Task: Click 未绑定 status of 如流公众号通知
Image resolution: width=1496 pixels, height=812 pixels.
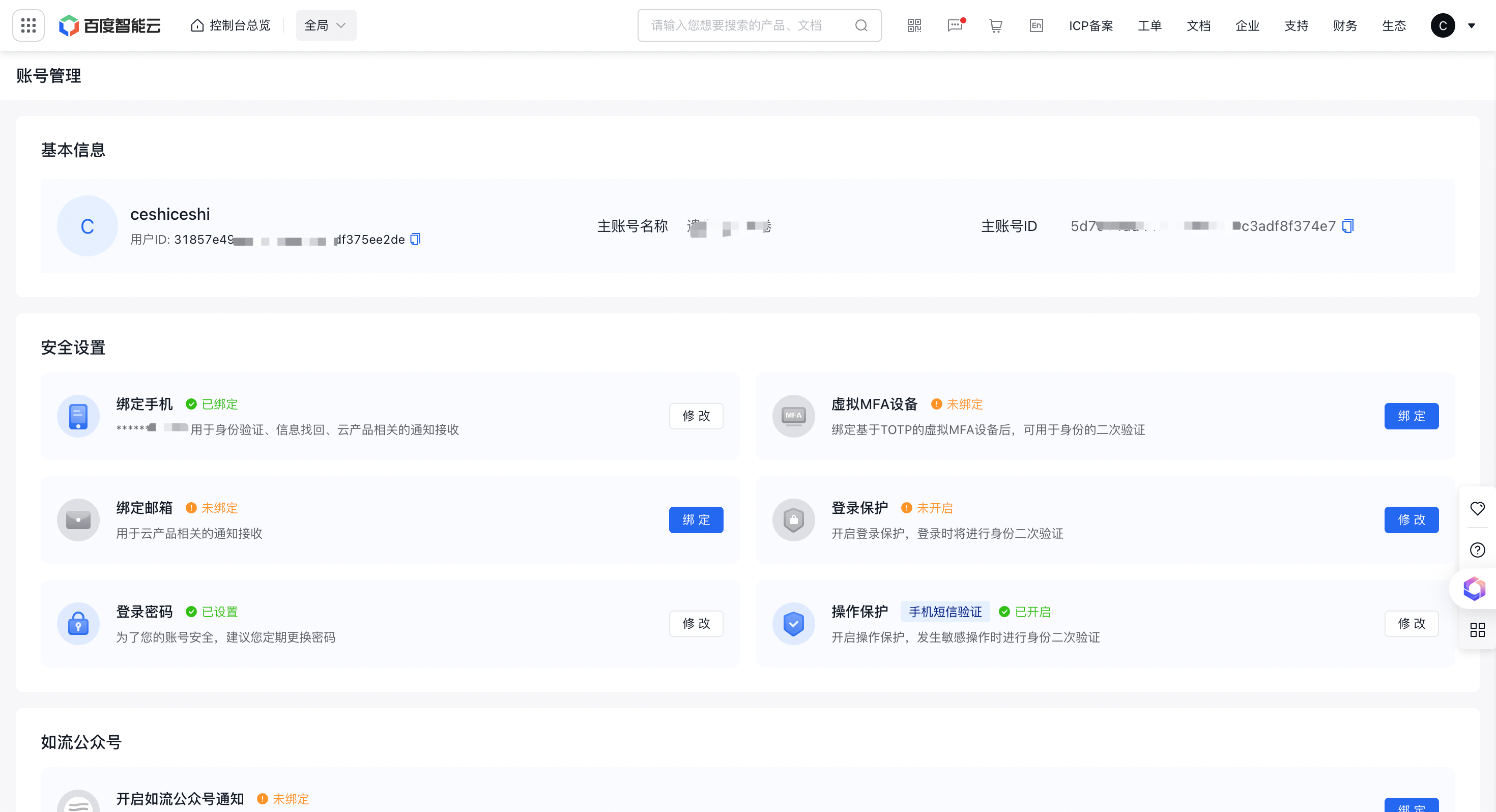Action: 283,799
